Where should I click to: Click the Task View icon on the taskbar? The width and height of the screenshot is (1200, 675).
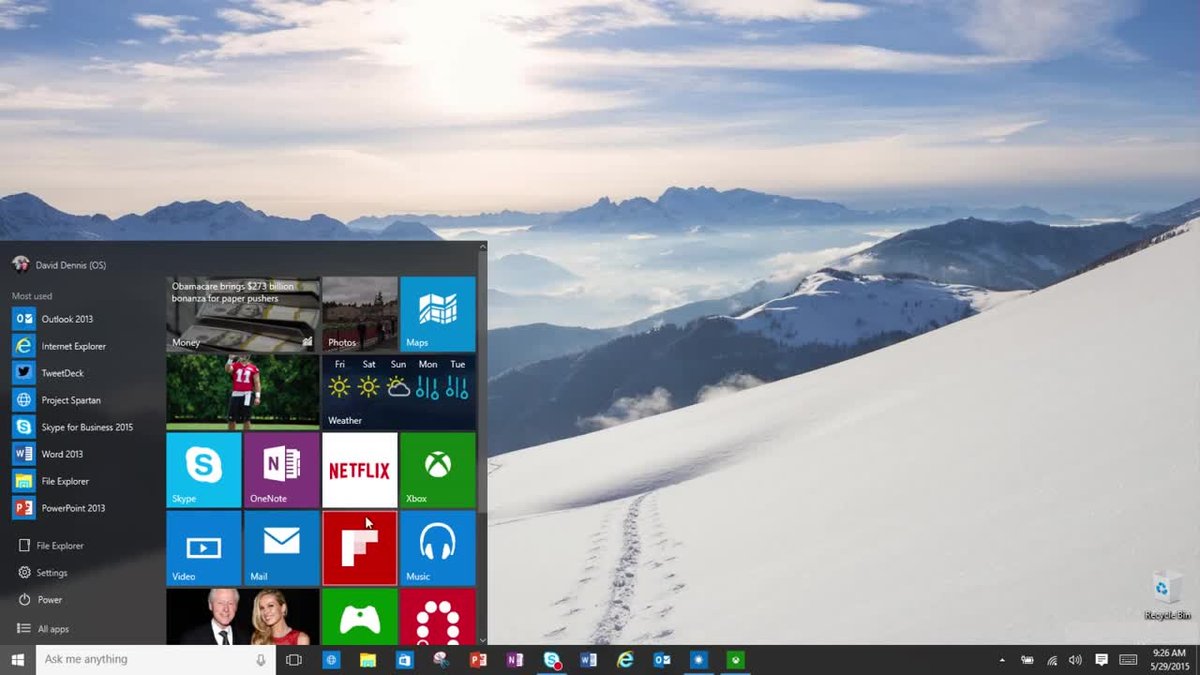[293, 660]
